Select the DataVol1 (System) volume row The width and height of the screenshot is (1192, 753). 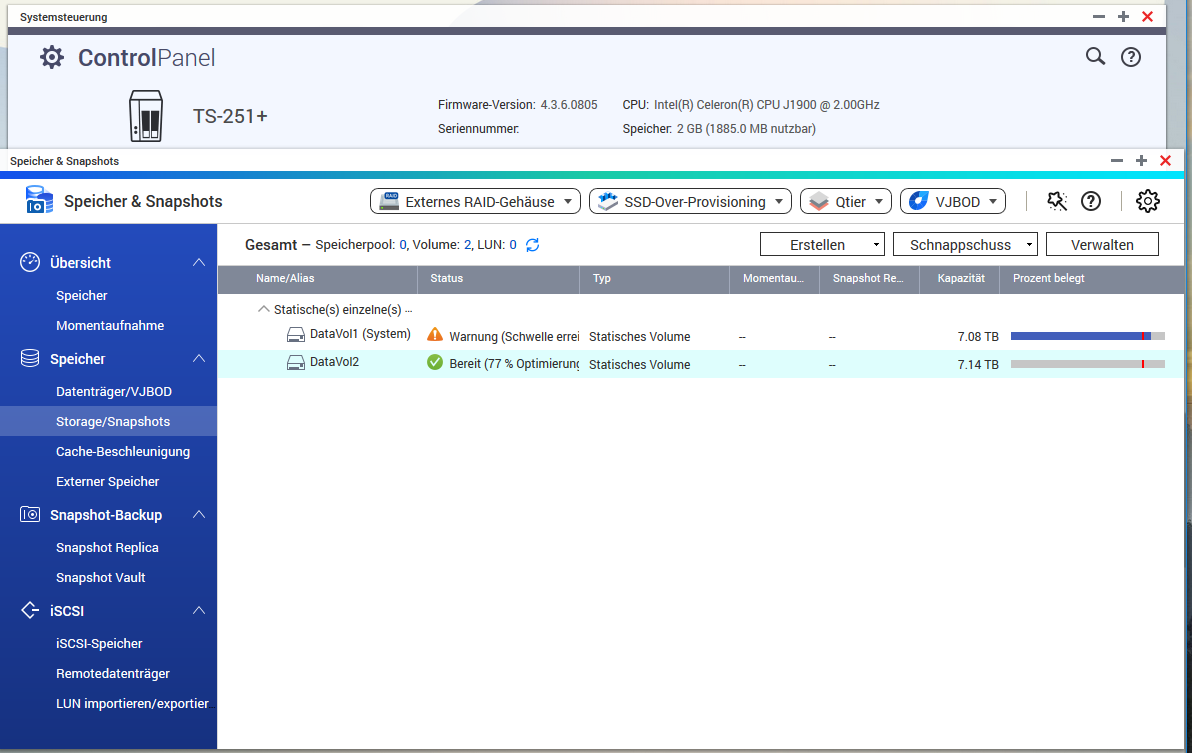click(699, 336)
